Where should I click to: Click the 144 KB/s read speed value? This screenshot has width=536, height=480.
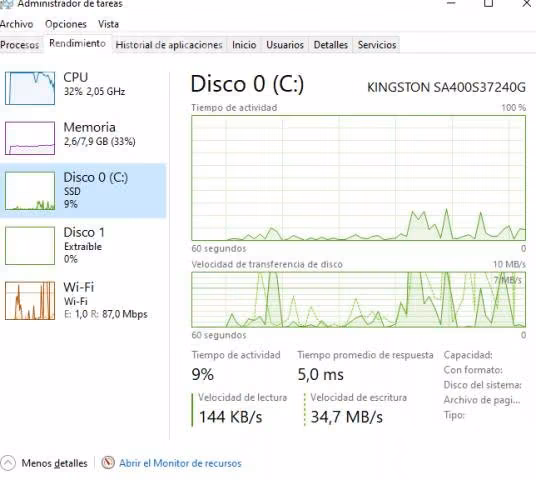[230, 417]
